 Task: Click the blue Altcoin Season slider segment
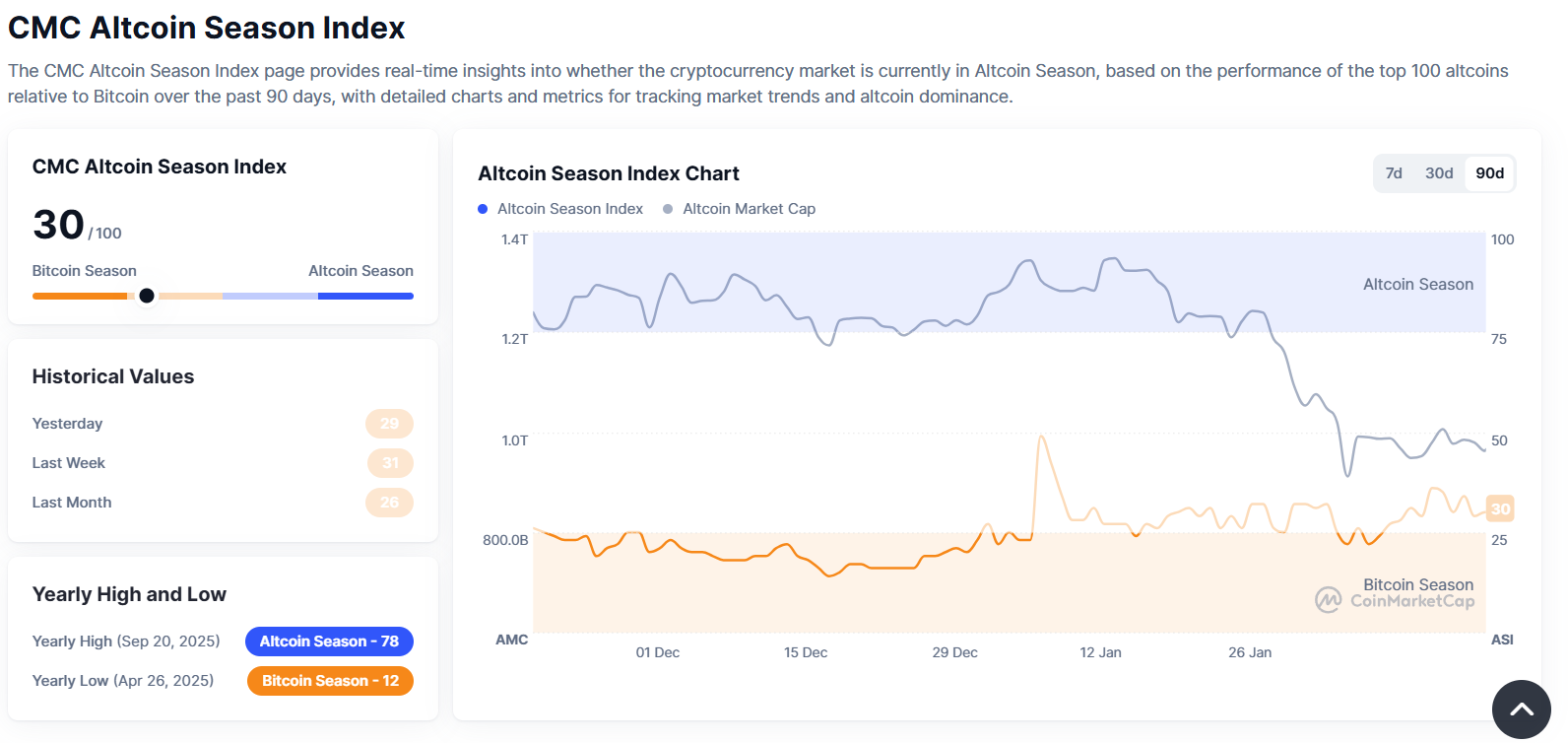[365, 296]
